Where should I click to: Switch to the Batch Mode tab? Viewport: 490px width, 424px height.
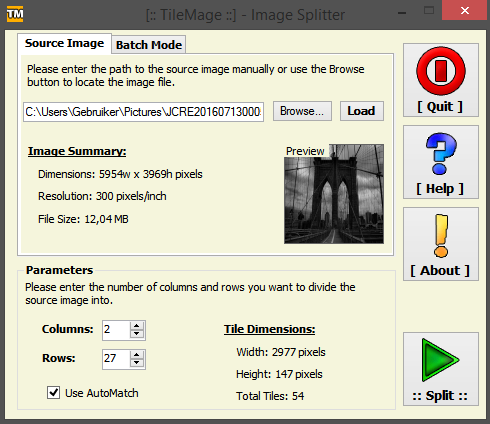pyautogui.click(x=149, y=45)
